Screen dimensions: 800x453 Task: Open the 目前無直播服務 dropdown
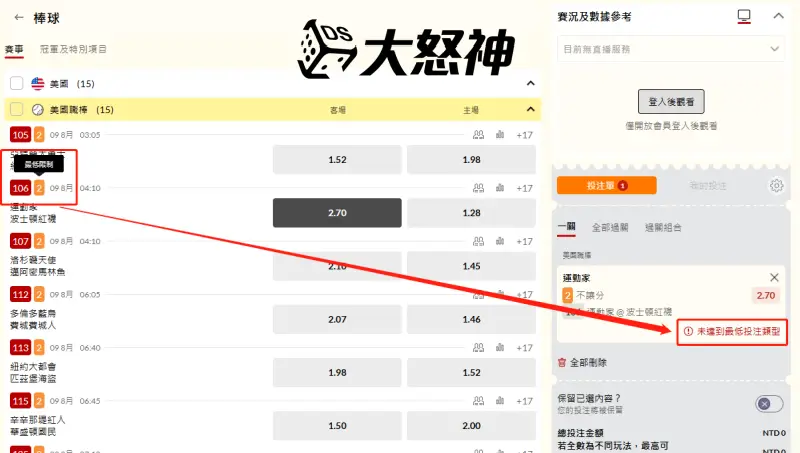click(671, 49)
